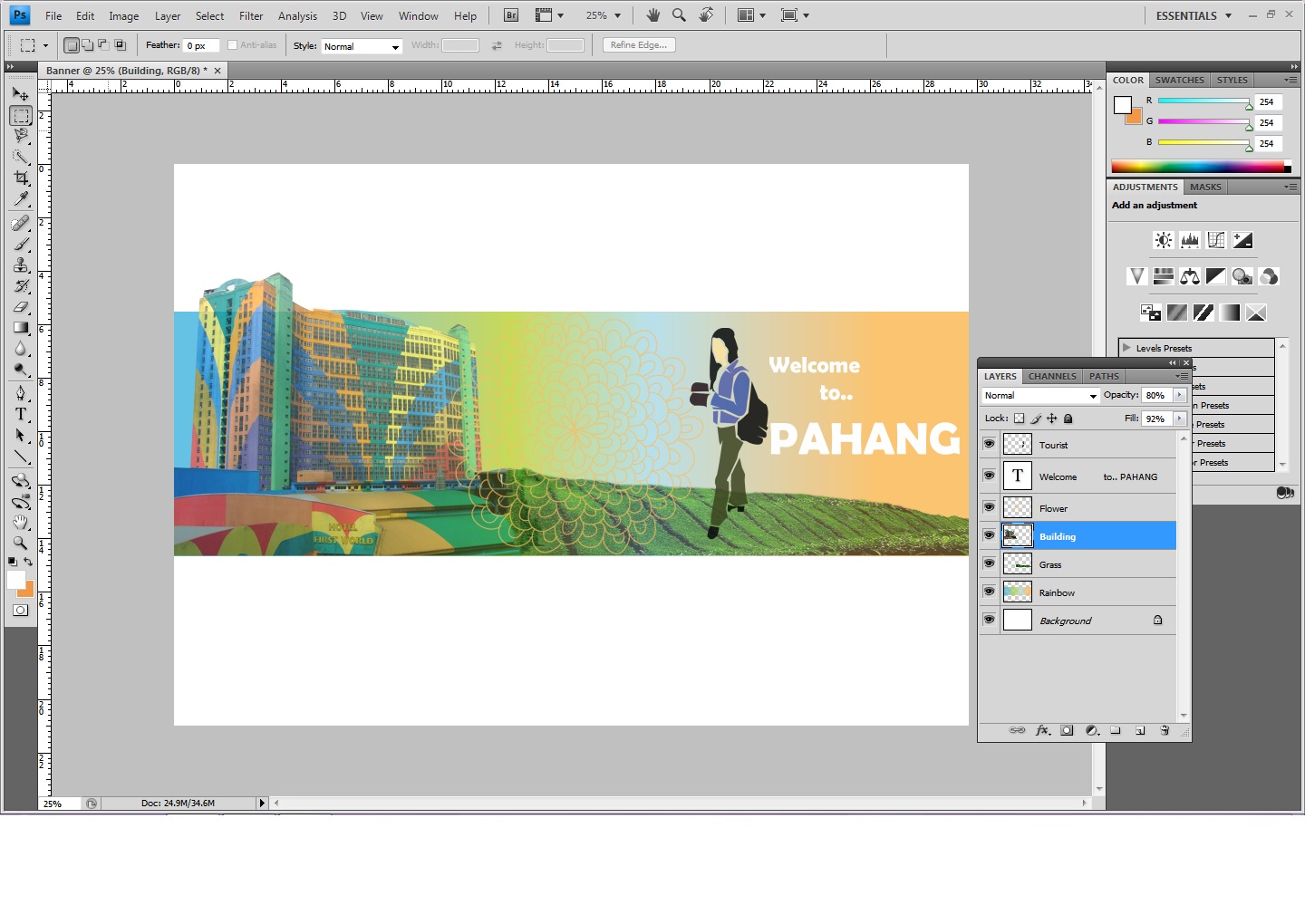Hide the Building layer
The image size is (1305, 924).
tap(989, 535)
